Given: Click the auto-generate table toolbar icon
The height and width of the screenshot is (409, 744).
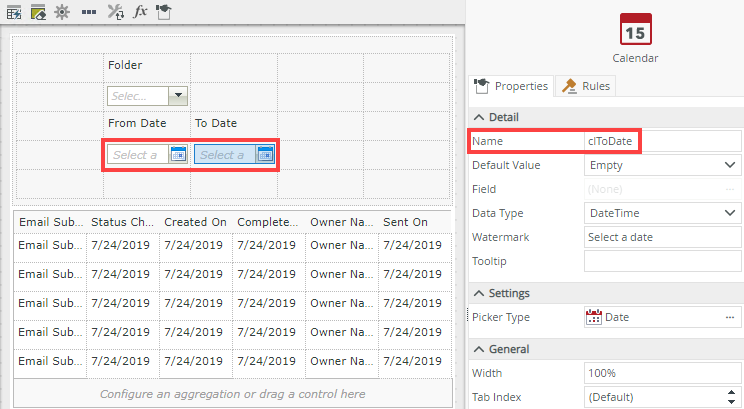Looking at the screenshot, I should [14, 12].
